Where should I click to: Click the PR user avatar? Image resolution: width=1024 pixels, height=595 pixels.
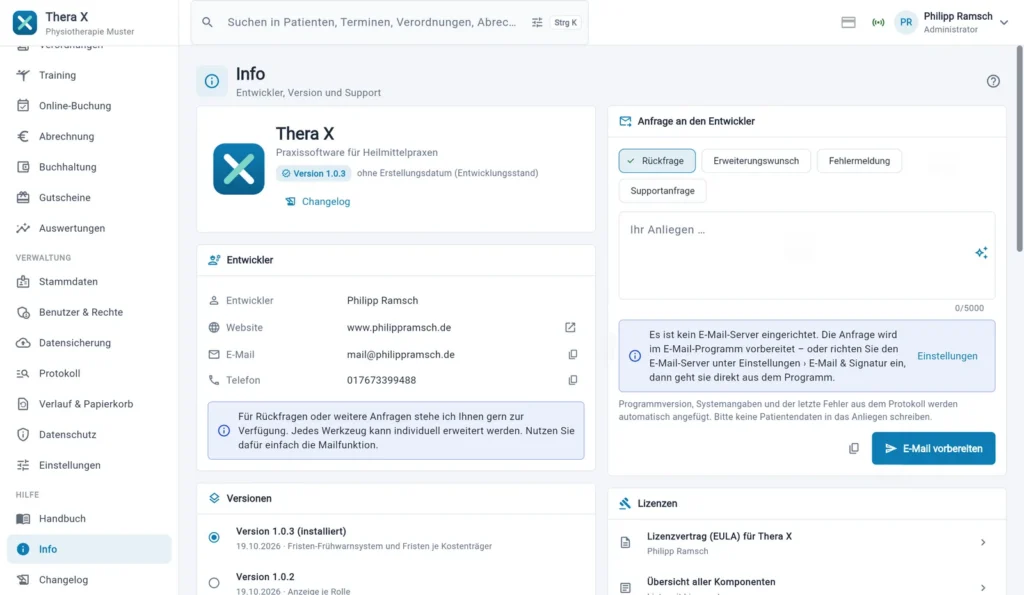(x=906, y=22)
